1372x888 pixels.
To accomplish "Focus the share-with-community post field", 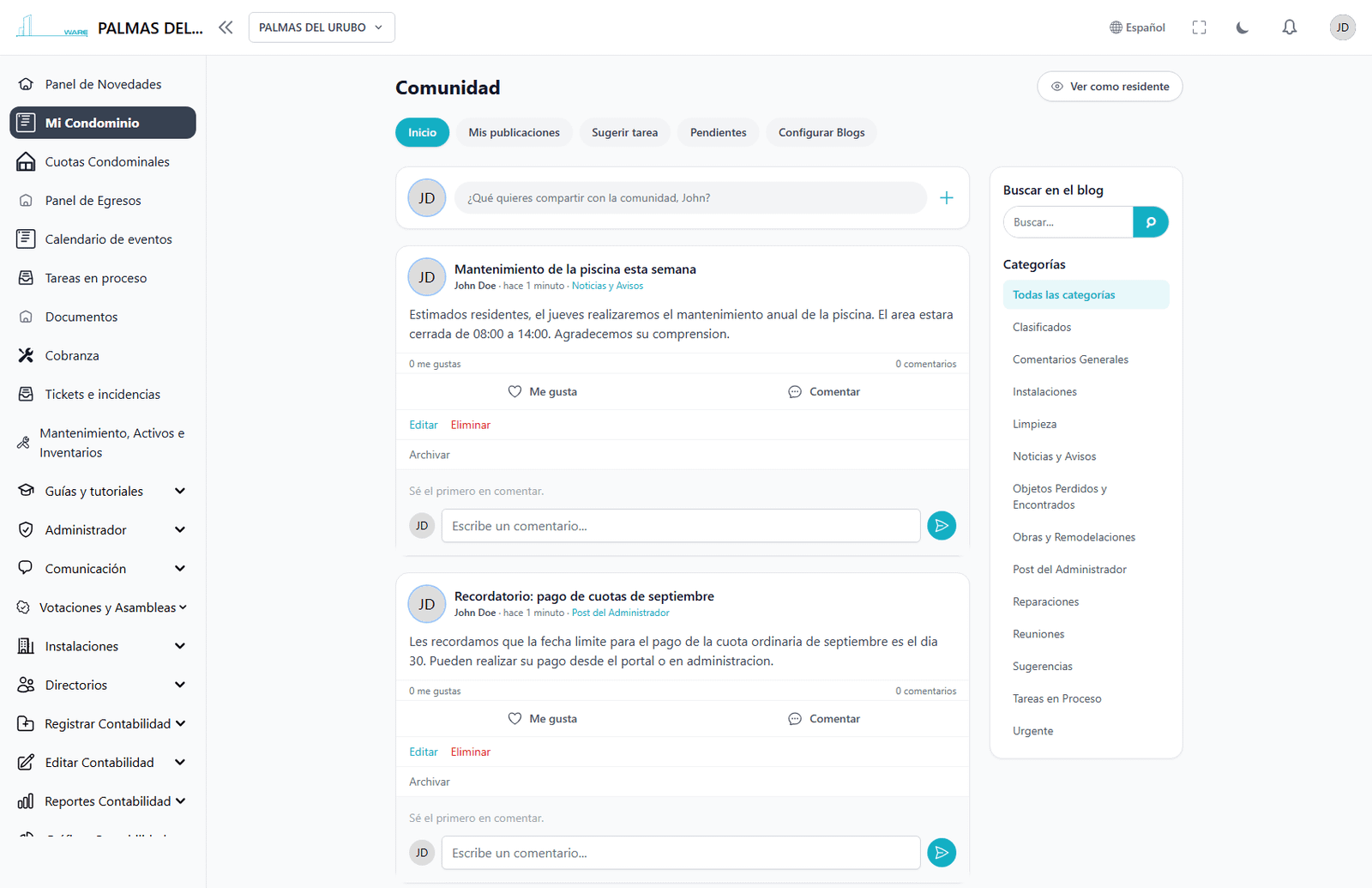I will 690,198.
